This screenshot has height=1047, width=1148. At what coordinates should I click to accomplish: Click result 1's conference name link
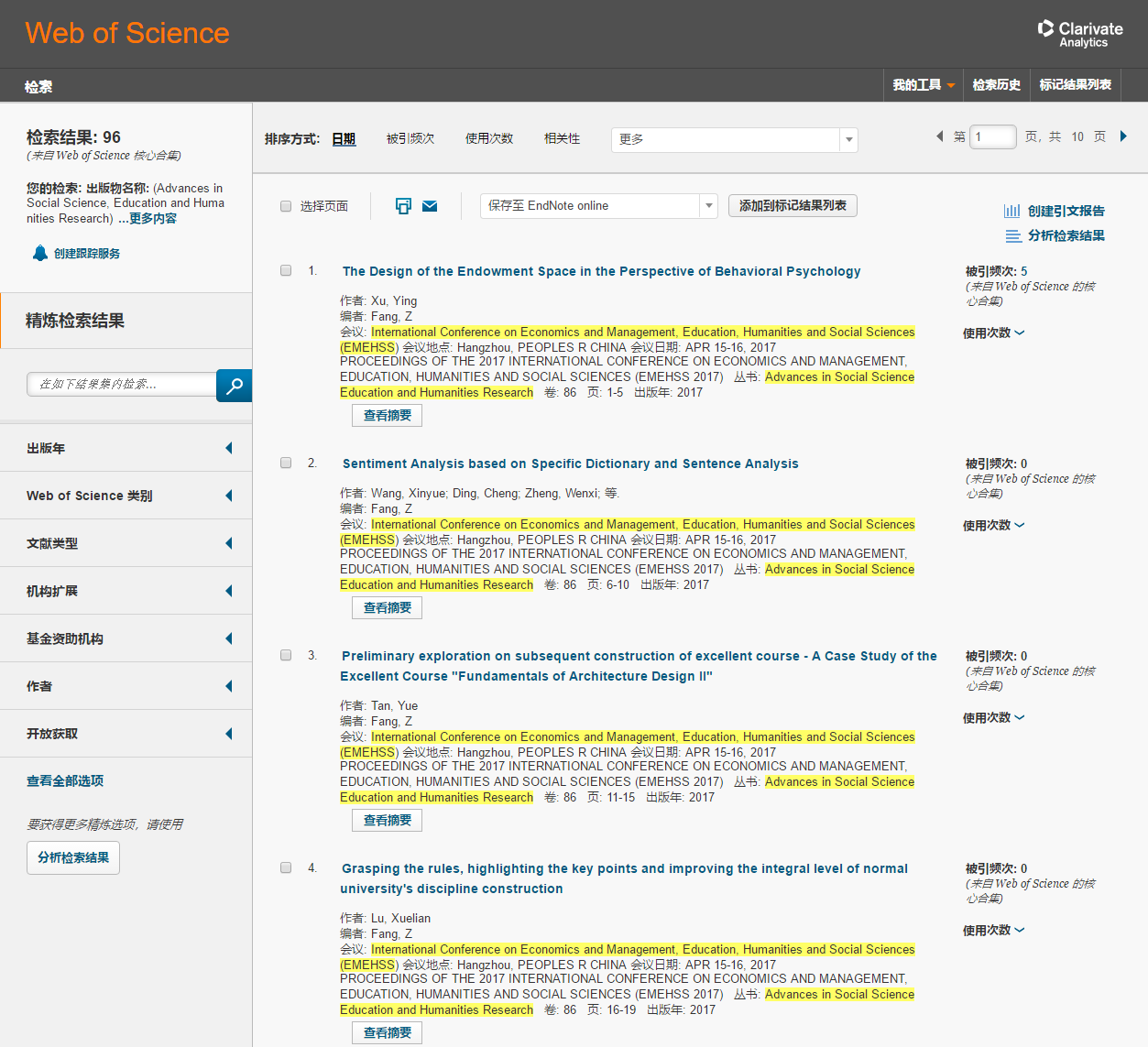click(x=628, y=340)
